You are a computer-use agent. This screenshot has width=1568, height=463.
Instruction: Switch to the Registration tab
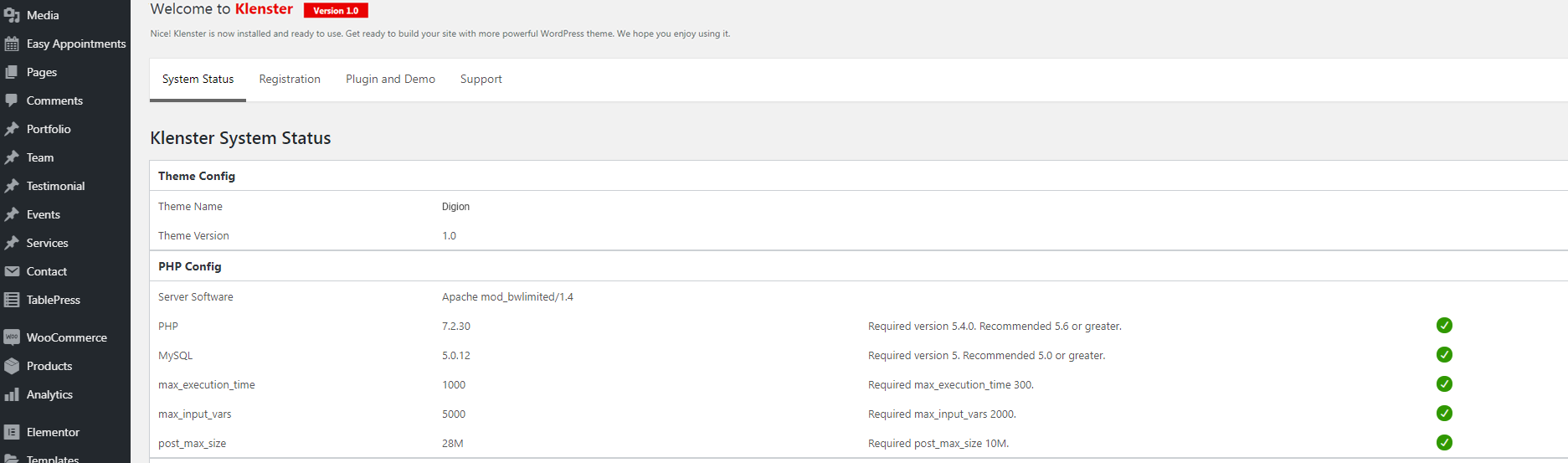(290, 80)
